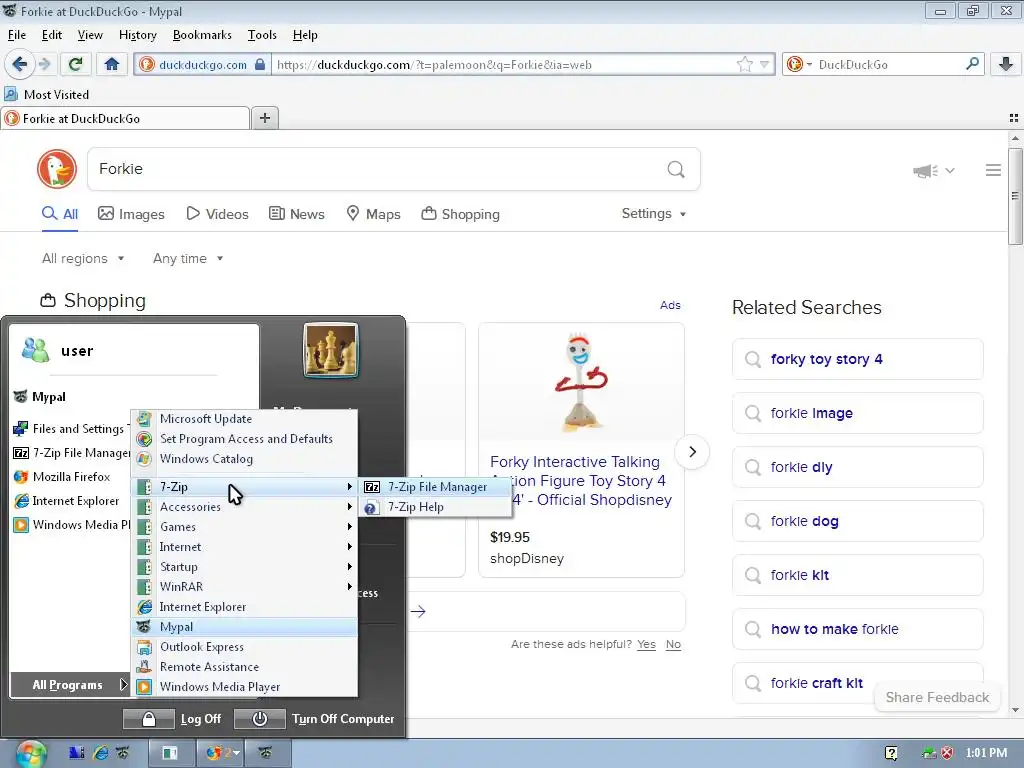Click the browser Forward arrow button

(44, 64)
